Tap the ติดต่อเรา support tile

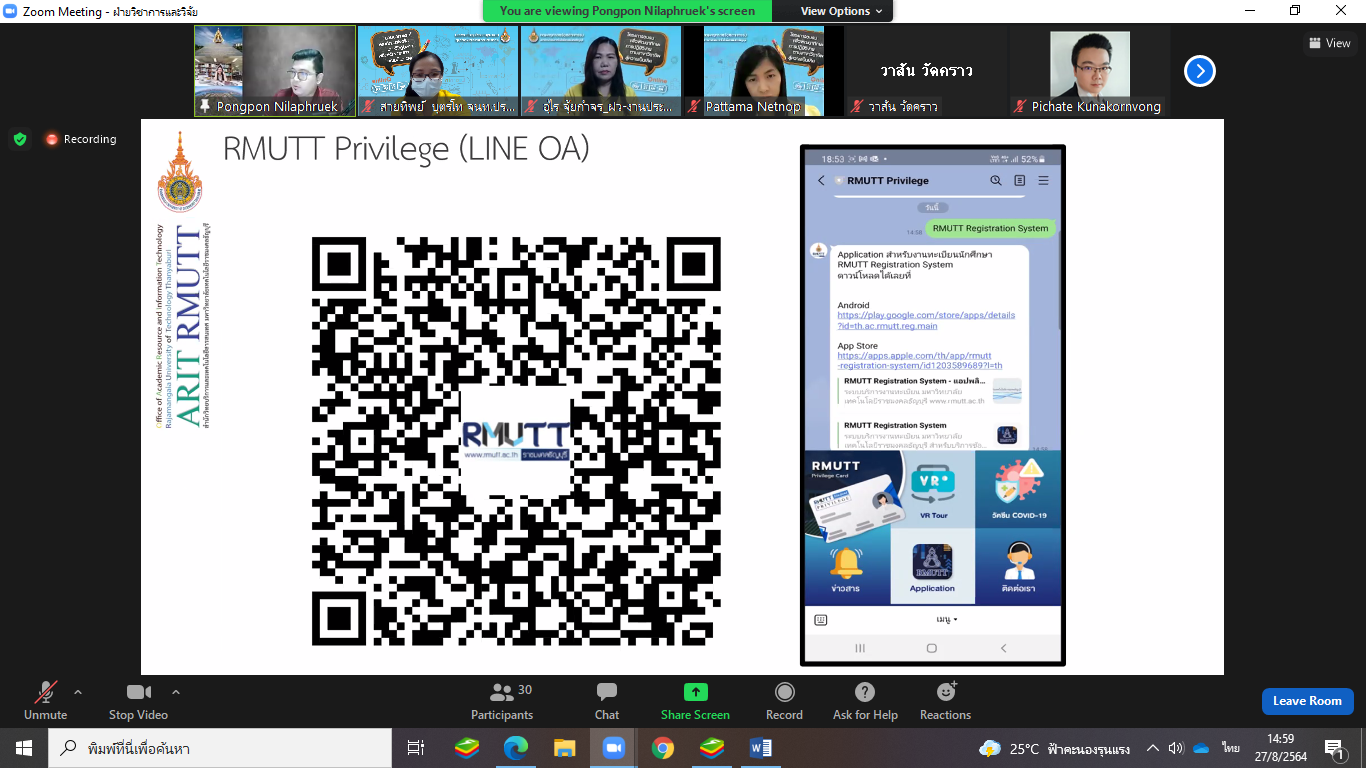coord(1018,567)
